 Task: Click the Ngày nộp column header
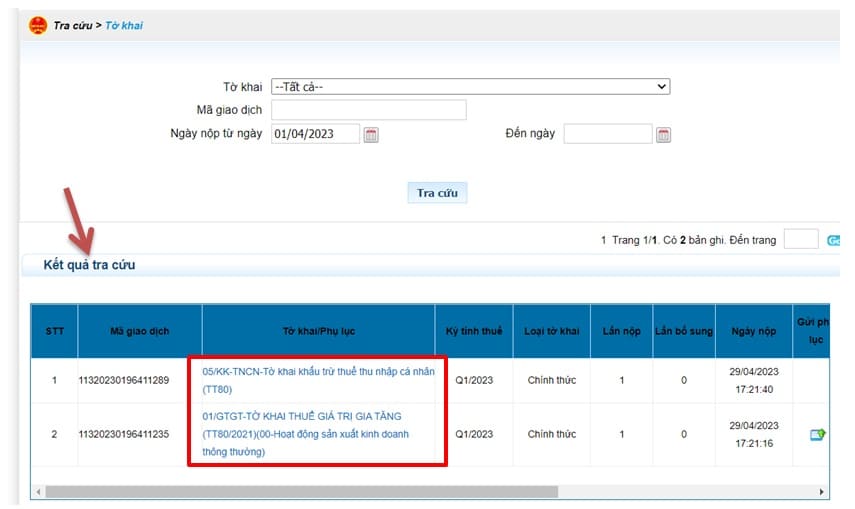coord(753,331)
